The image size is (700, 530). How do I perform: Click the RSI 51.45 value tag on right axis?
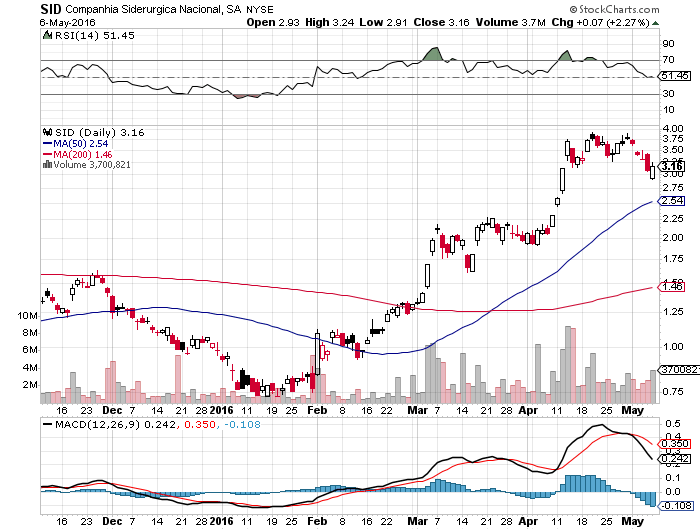(x=675, y=76)
